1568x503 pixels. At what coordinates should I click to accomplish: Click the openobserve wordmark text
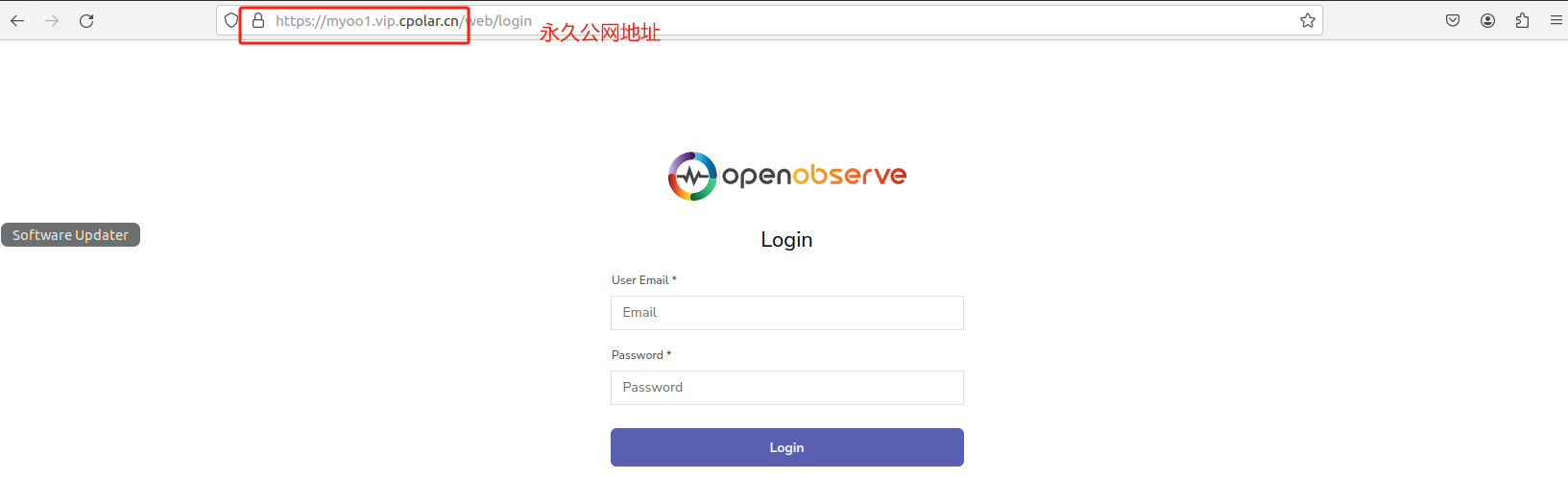click(x=814, y=176)
